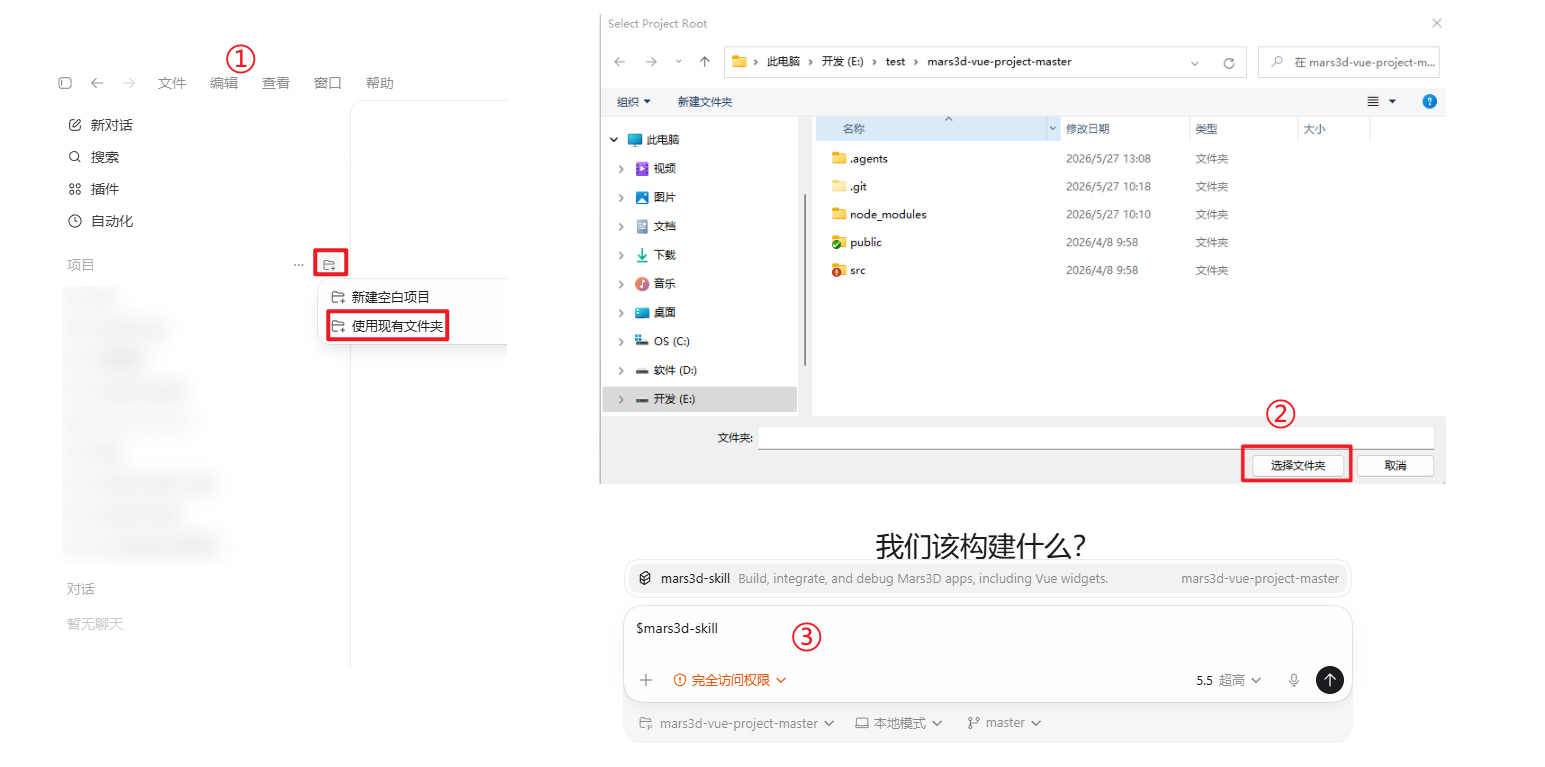Viewport: 1545px width, 767px height.
Task: Go forward with the right arrow in app header
Action: coord(128,83)
